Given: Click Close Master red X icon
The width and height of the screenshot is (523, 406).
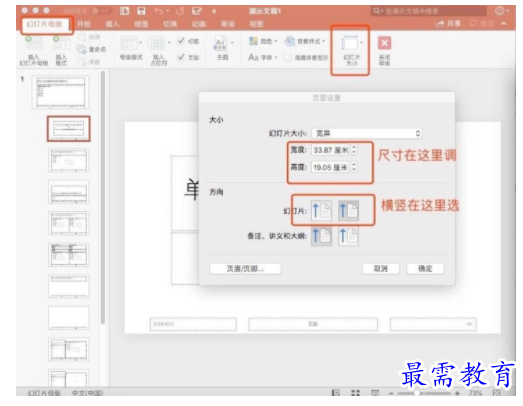Looking at the screenshot, I should 384,43.
